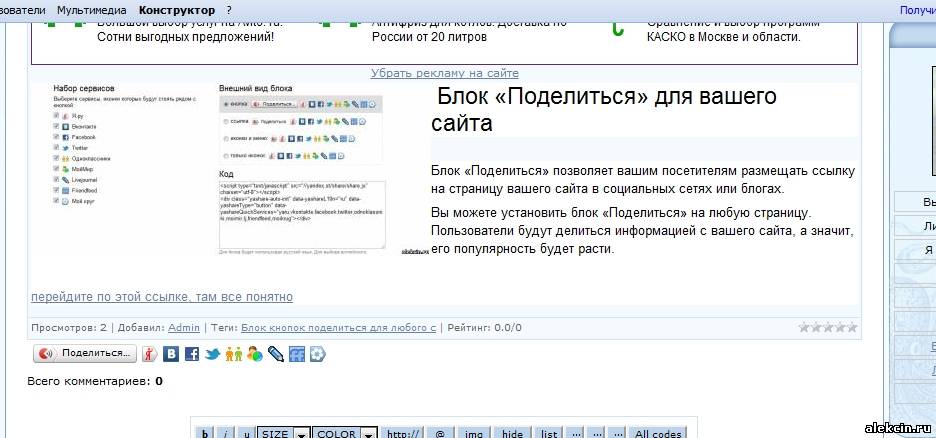936x438 pixels.
Task: Open the России от 20 литров ad
Action: click(429, 37)
